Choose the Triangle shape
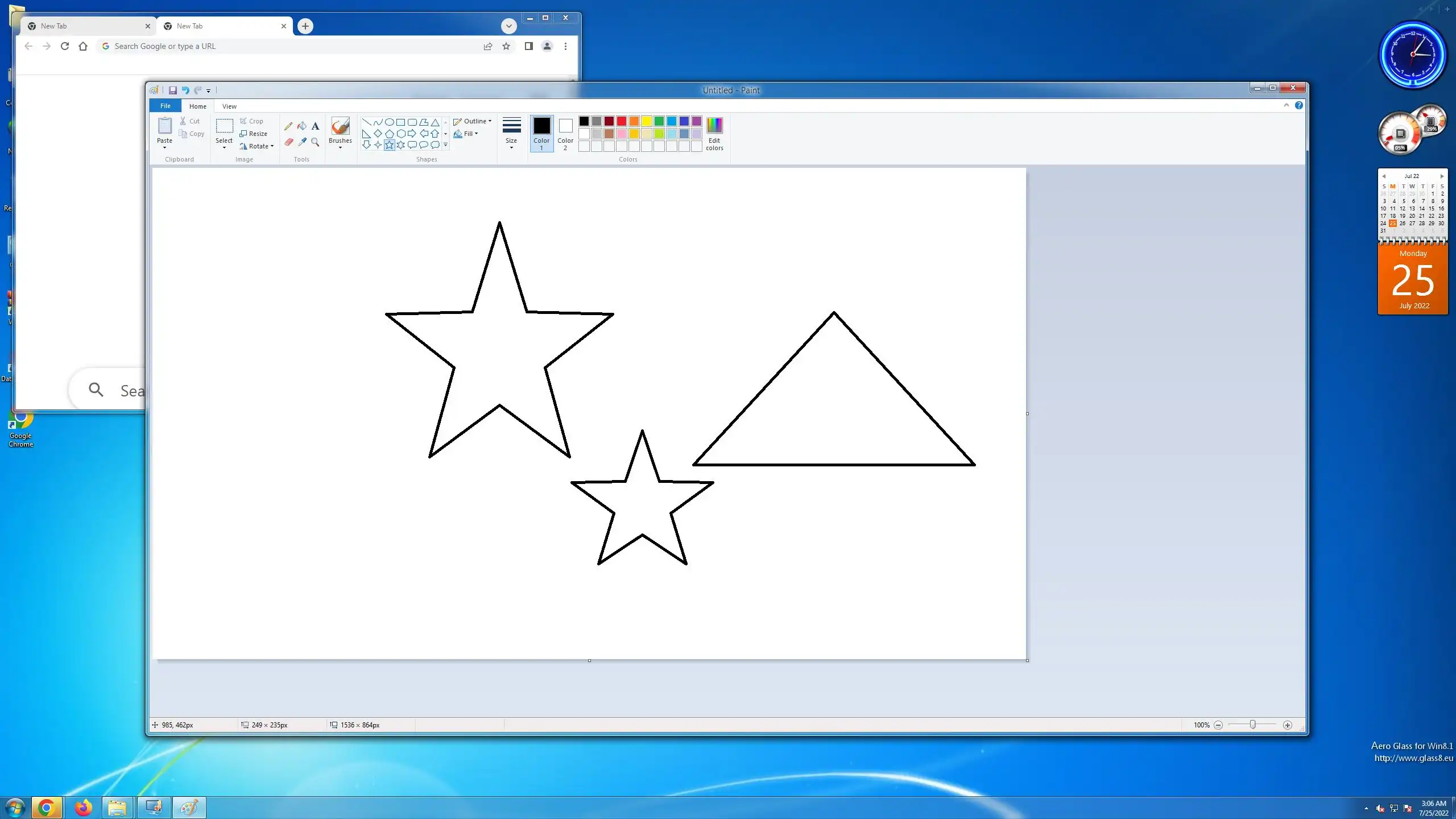 pyautogui.click(x=435, y=122)
